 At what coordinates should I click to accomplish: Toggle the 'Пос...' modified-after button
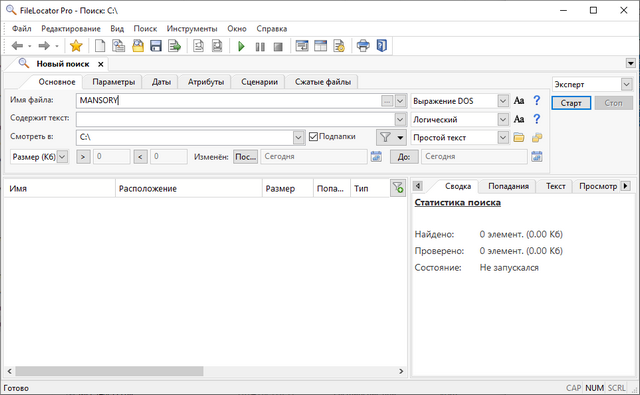point(245,157)
